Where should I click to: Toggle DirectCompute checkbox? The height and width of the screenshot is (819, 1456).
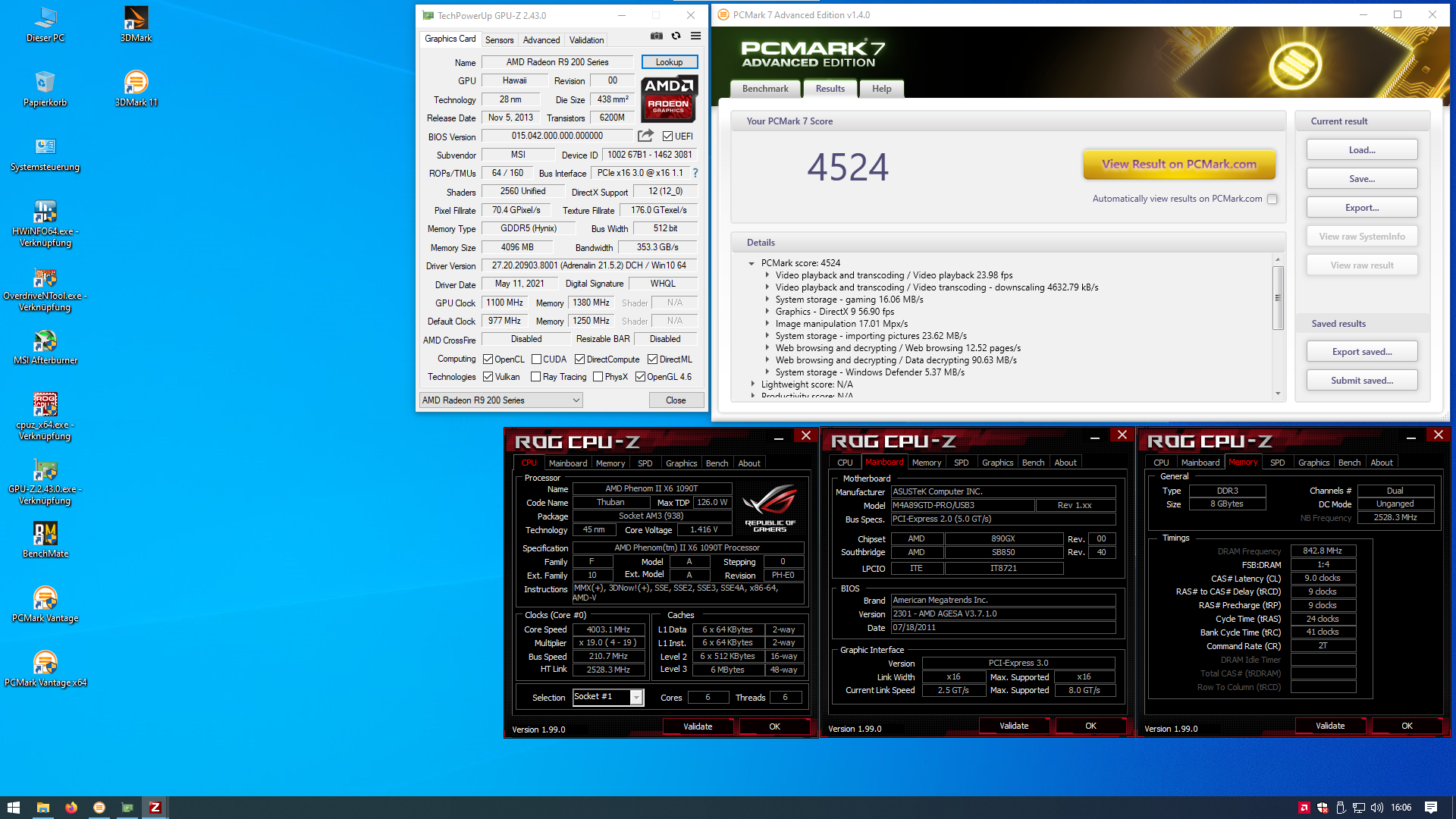(580, 359)
